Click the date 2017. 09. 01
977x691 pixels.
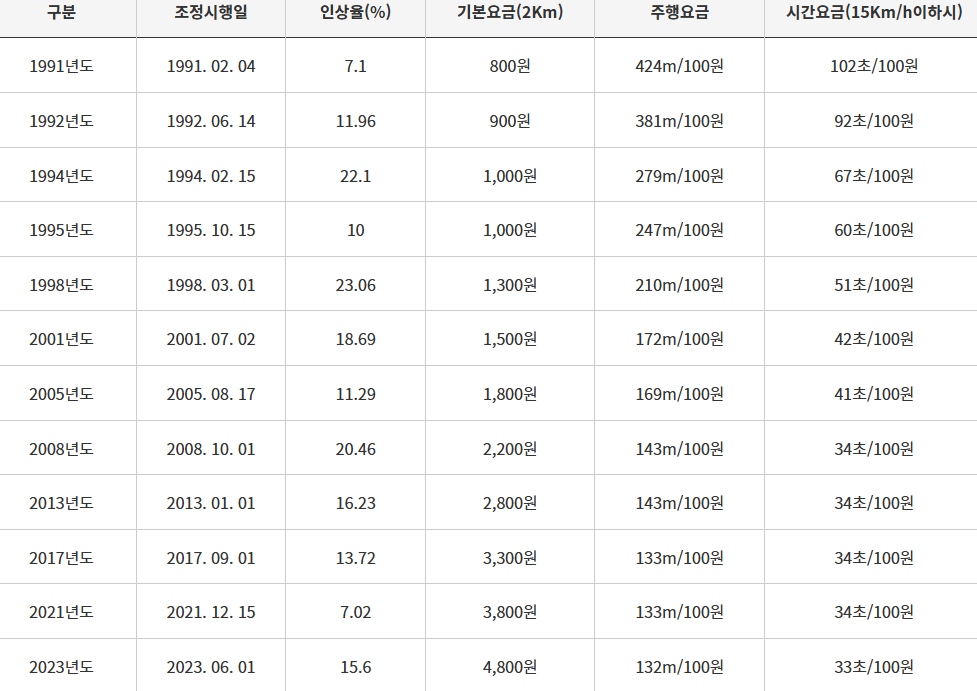pos(211,558)
